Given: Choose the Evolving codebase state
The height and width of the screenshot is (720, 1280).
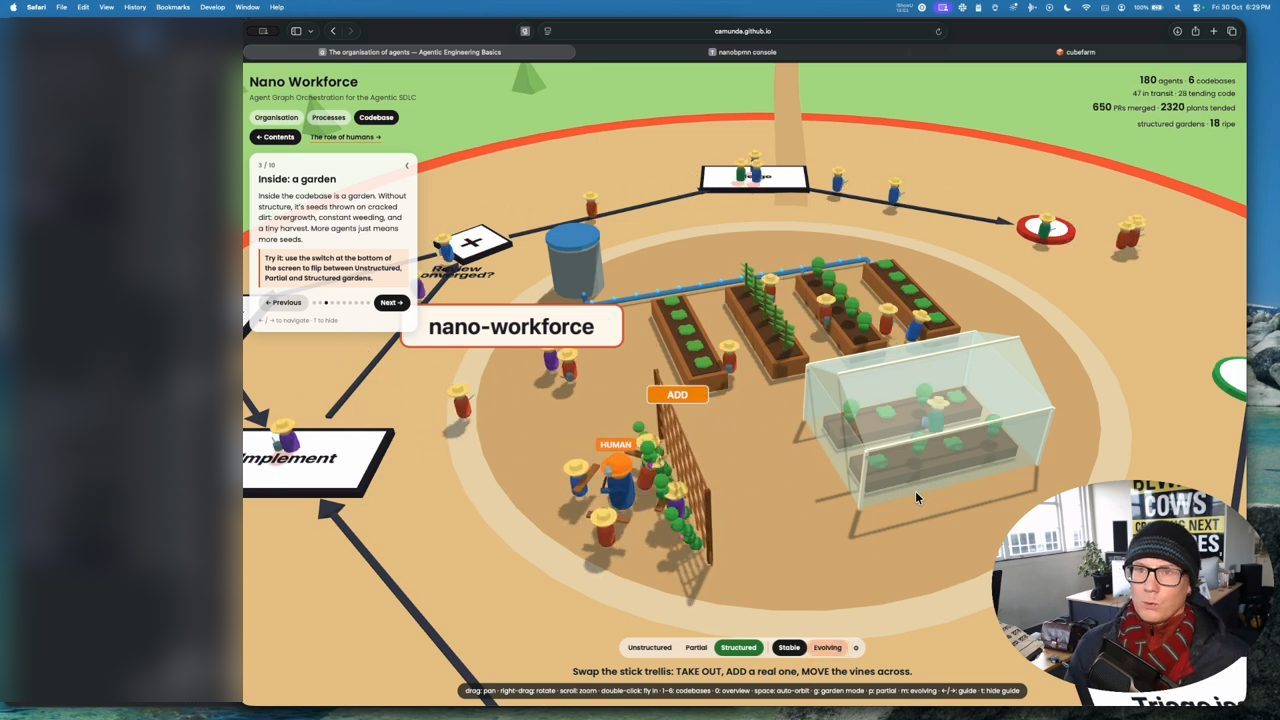Looking at the screenshot, I should (827, 647).
